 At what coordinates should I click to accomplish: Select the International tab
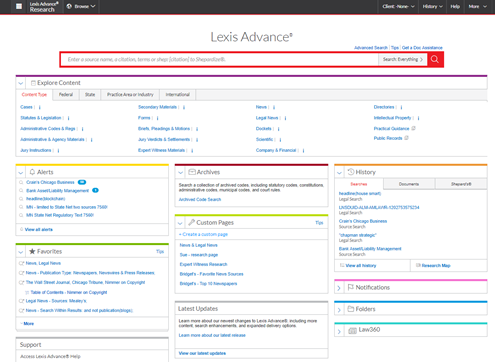pyautogui.click(x=177, y=95)
